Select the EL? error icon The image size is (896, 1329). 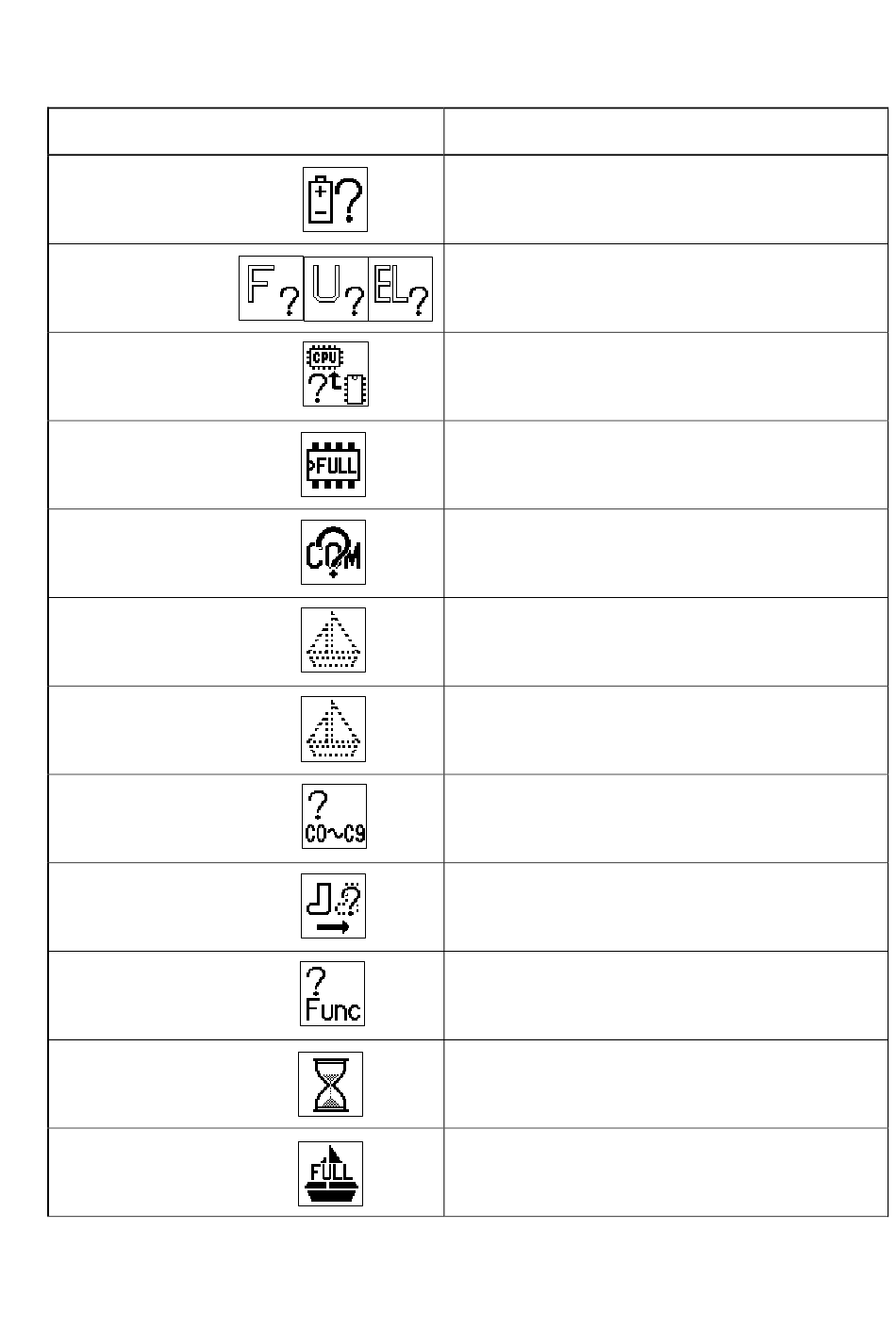click(400, 289)
